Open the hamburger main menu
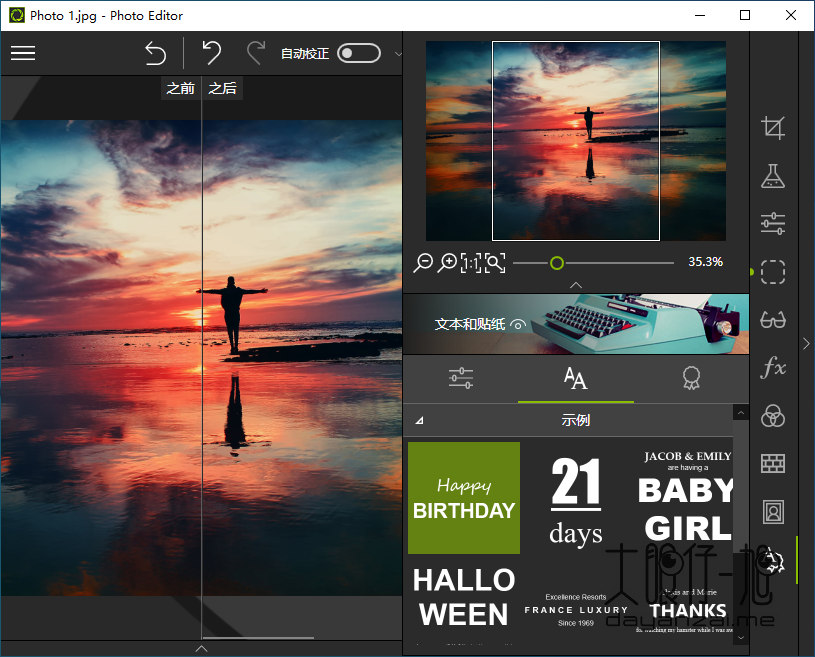This screenshot has width=815, height=657. coord(23,53)
